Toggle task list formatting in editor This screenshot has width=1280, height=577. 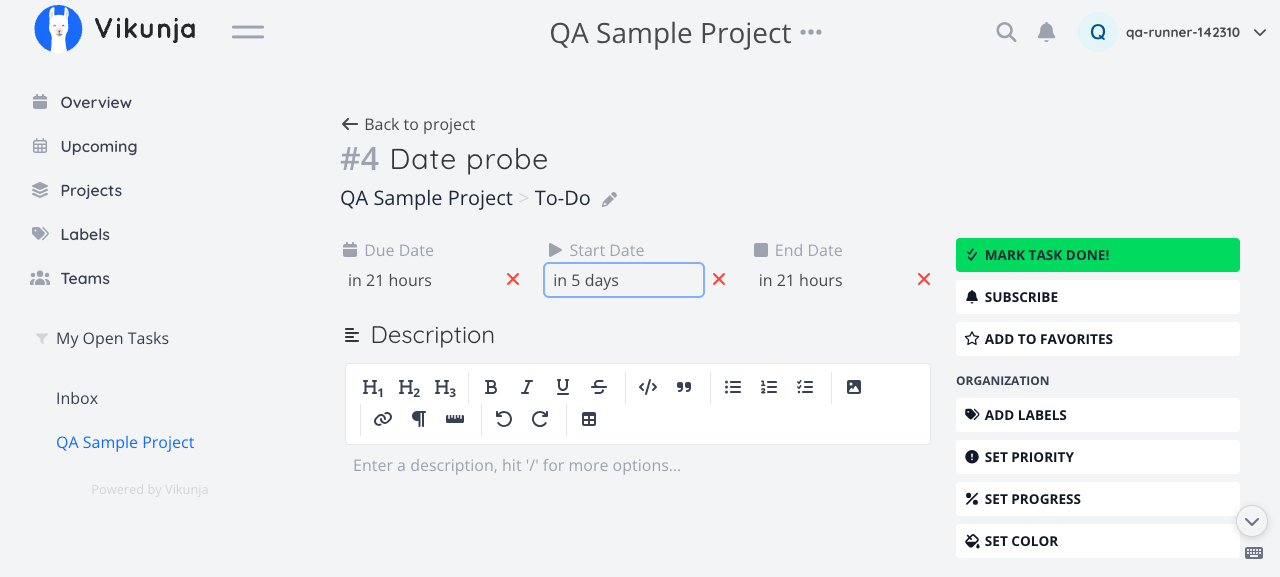point(805,387)
